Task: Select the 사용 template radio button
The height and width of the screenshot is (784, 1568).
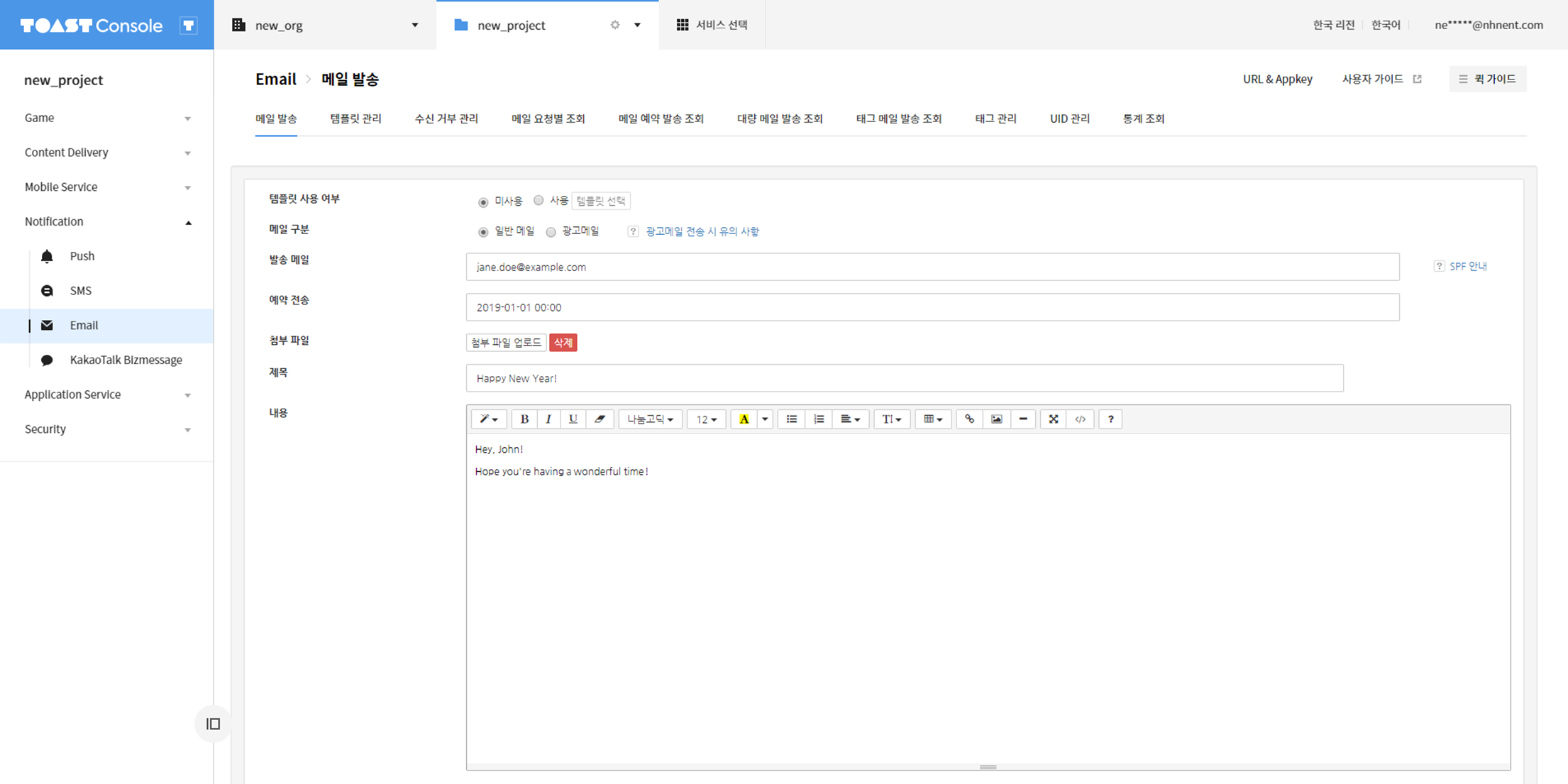Action: coord(539,201)
